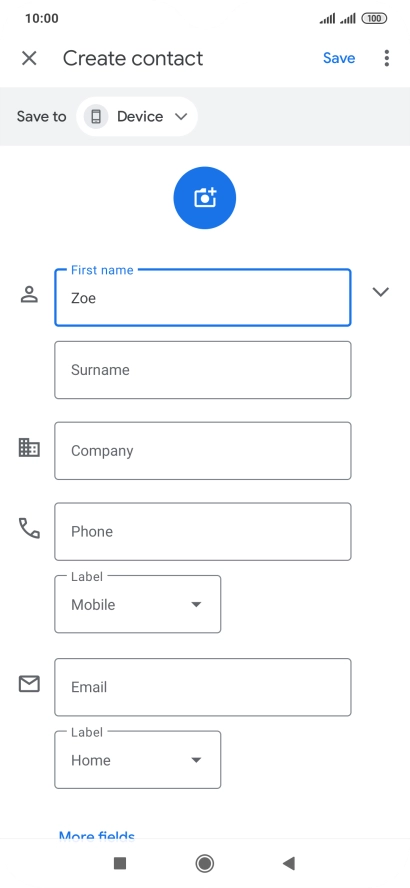Focus the Email address field
Screen dimensions: 410x888
tap(203, 687)
